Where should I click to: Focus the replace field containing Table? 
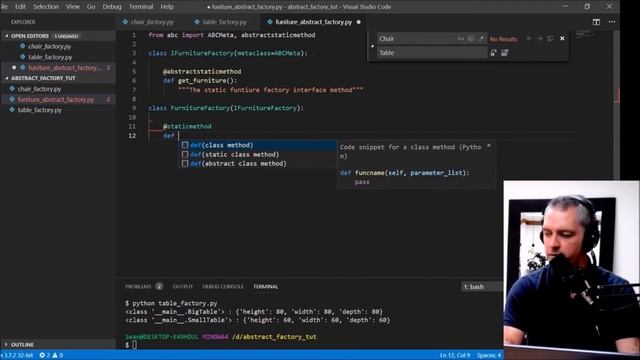432,53
